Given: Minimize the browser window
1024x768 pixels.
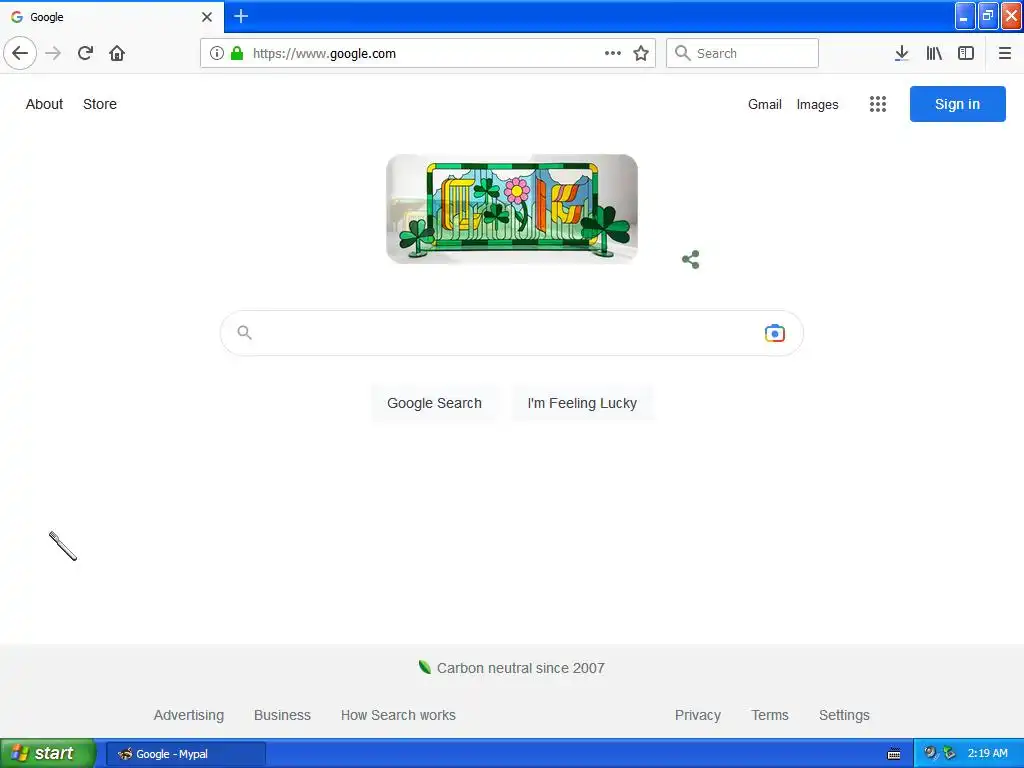Looking at the screenshot, I should click(x=965, y=16).
